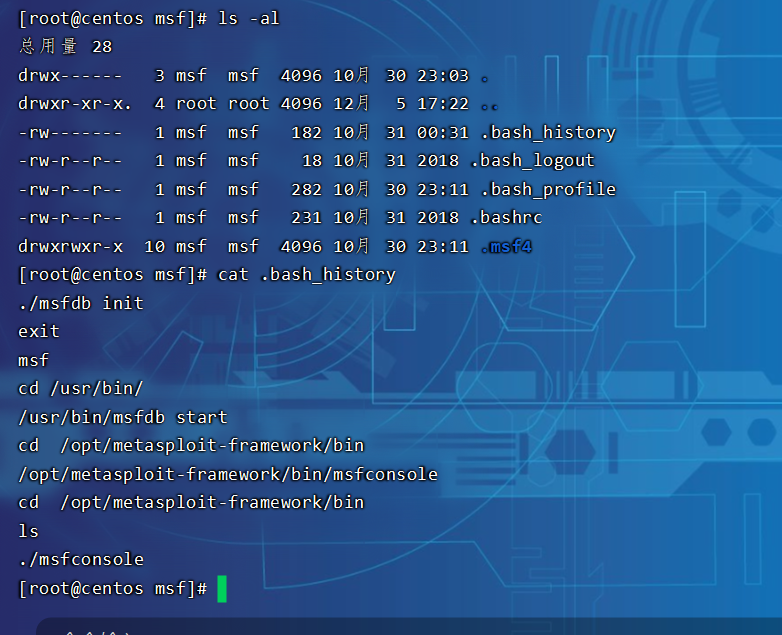This screenshot has height=635, width=782.
Task: Click the timestamp 00:31
Action: pyautogui.click(x=443, y=133)
